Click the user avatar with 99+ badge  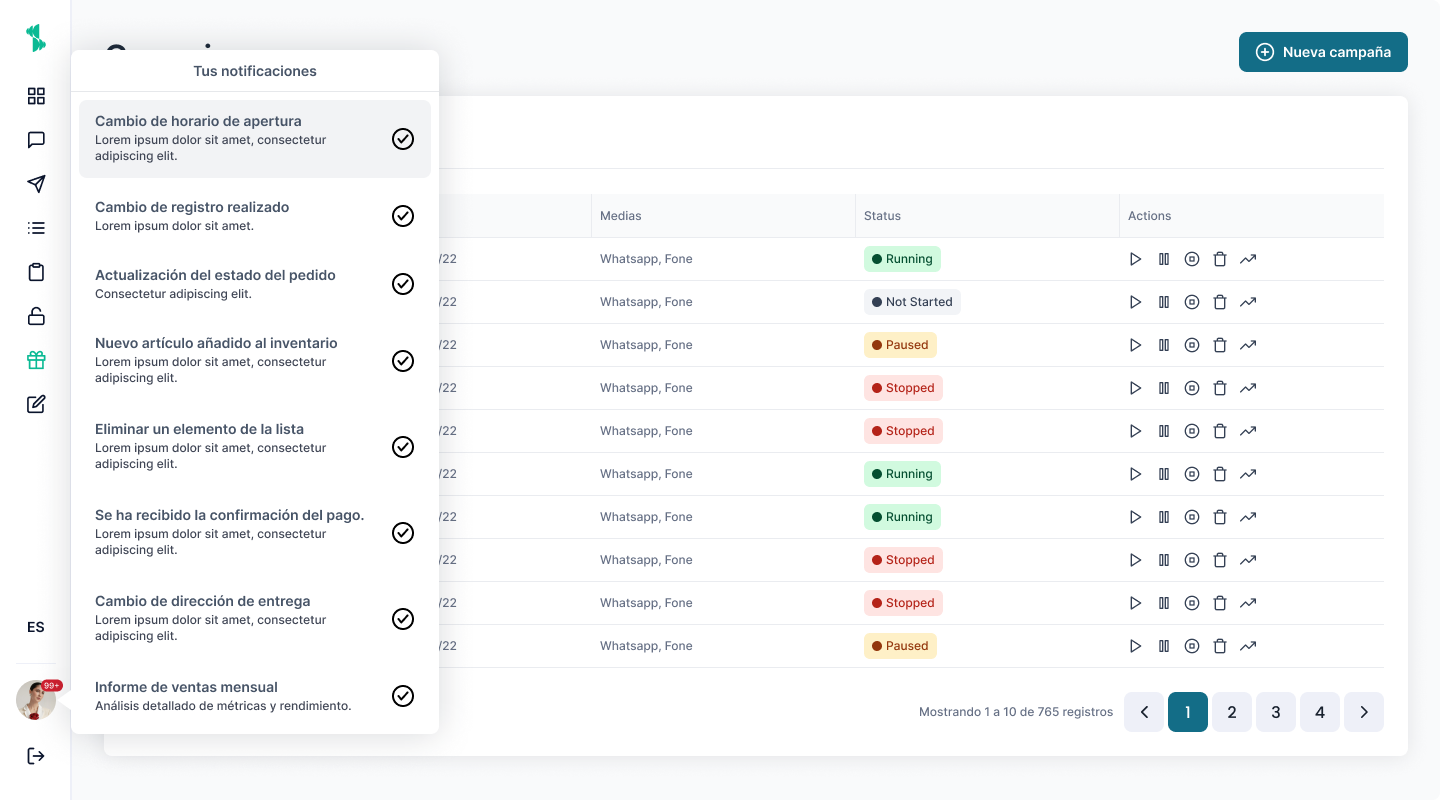pyautogui.click(x=36, y=700)
